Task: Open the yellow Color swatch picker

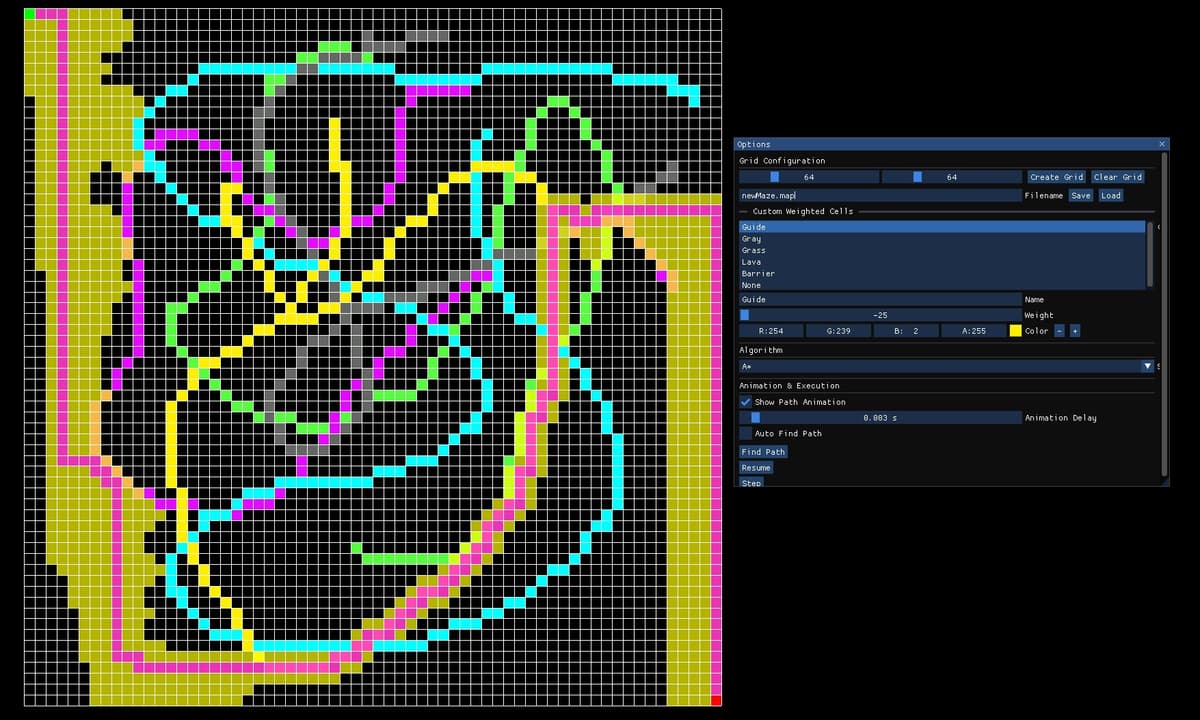Action: coord(1015,331)
